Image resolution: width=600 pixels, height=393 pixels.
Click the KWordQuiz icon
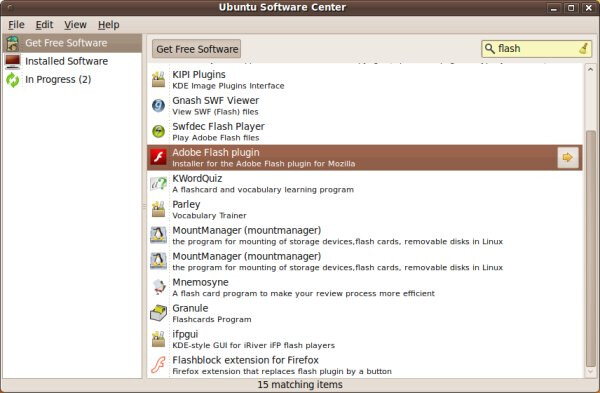point(158,184)
